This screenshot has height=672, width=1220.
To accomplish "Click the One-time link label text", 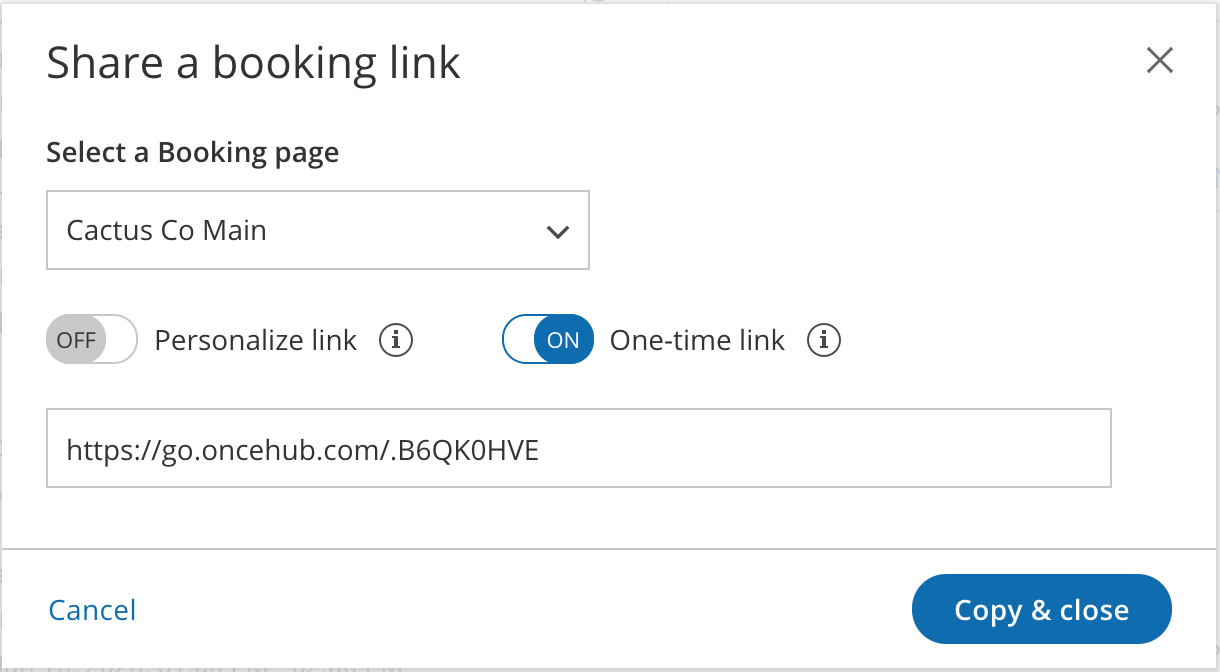I will [x=697, y=340].
